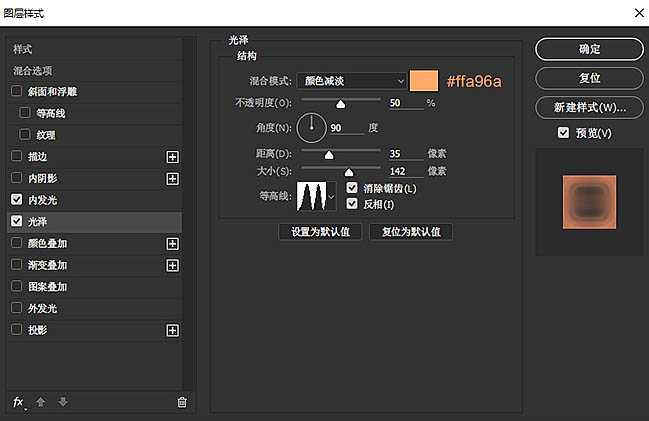
Task: Click the plus icon beside 内阴影
Action: click(x=172, y=179)
